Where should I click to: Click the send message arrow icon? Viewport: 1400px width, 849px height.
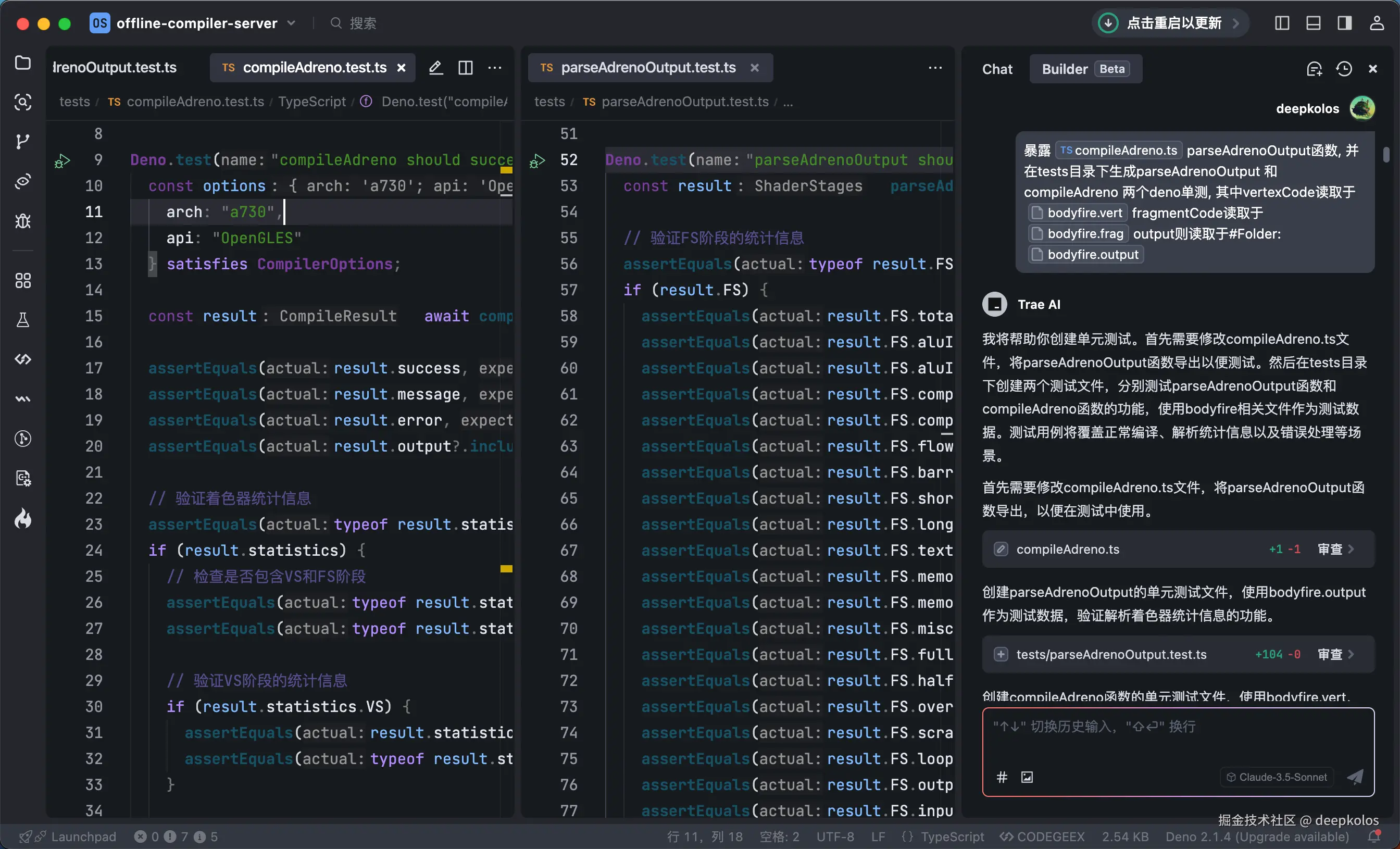point(1355,777)
